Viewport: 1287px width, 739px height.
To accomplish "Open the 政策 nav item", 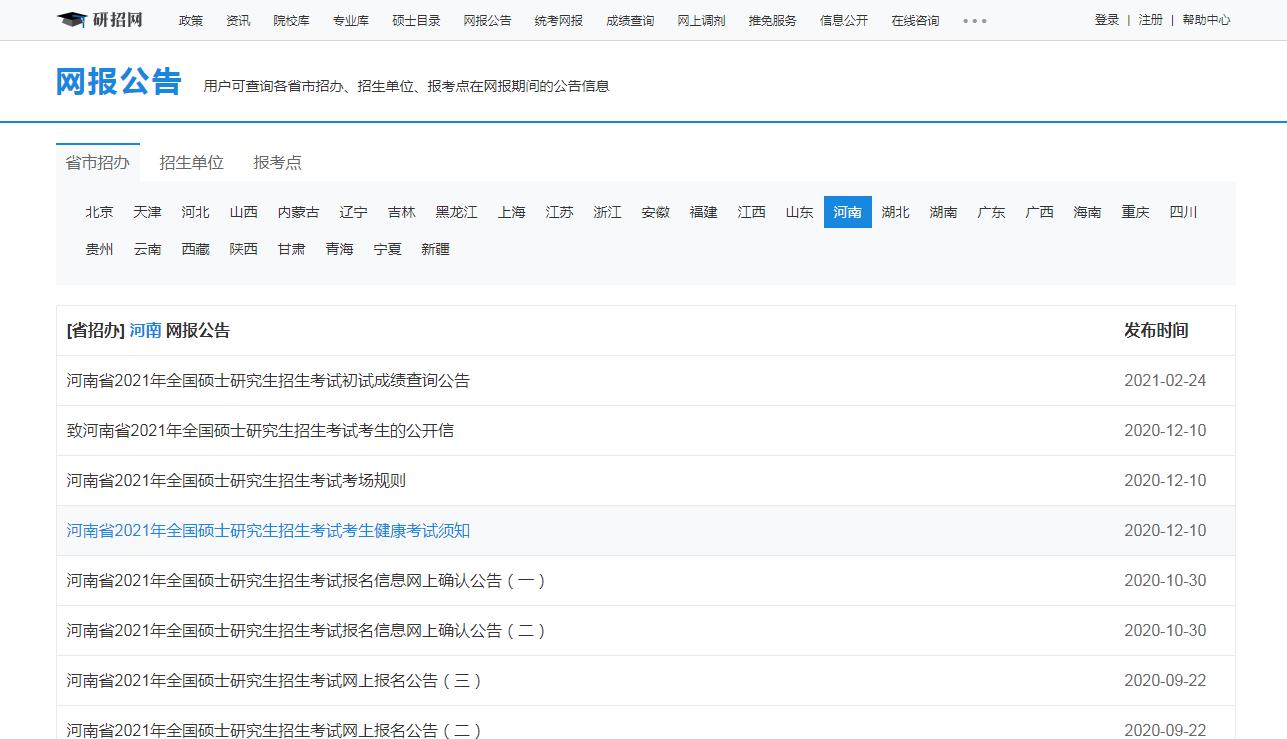I will [191, 20].
